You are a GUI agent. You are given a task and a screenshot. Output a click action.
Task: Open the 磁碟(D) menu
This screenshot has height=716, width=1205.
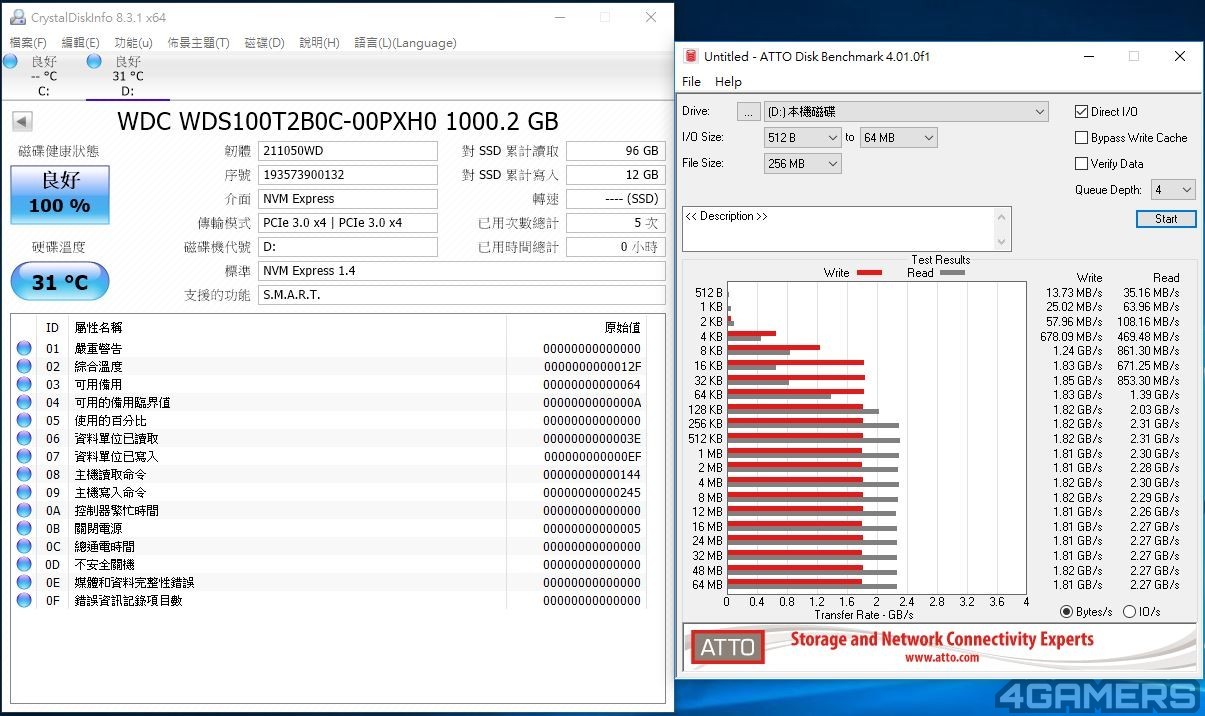264,43
